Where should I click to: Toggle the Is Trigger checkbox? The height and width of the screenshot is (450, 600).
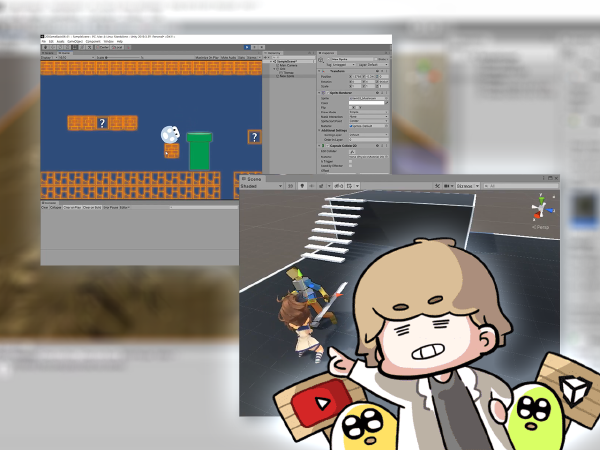point(351,161)
